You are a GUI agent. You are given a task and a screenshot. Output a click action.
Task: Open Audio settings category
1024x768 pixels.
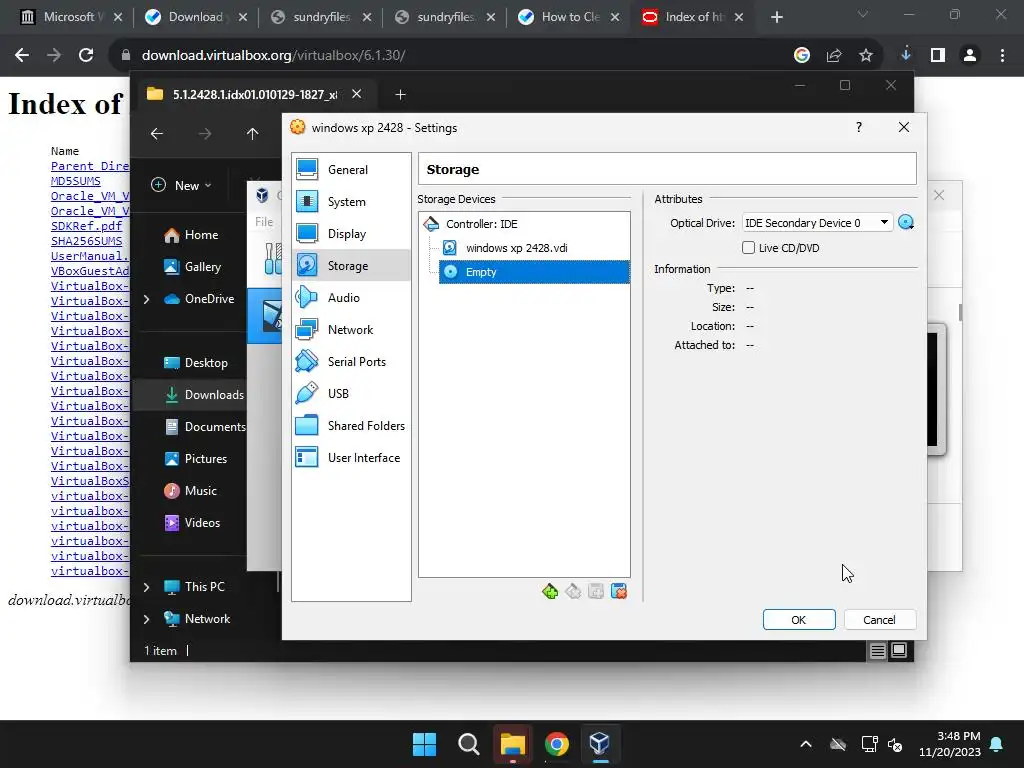pos(351,298)
